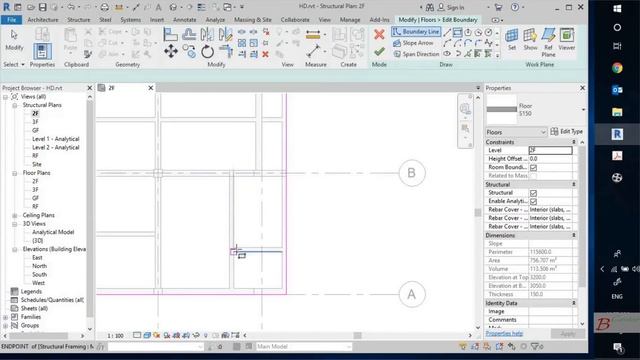The height and width of the screenshot is (360, 640).
Task: Close the Project Browser panel
Action: (x=90, y=88)
